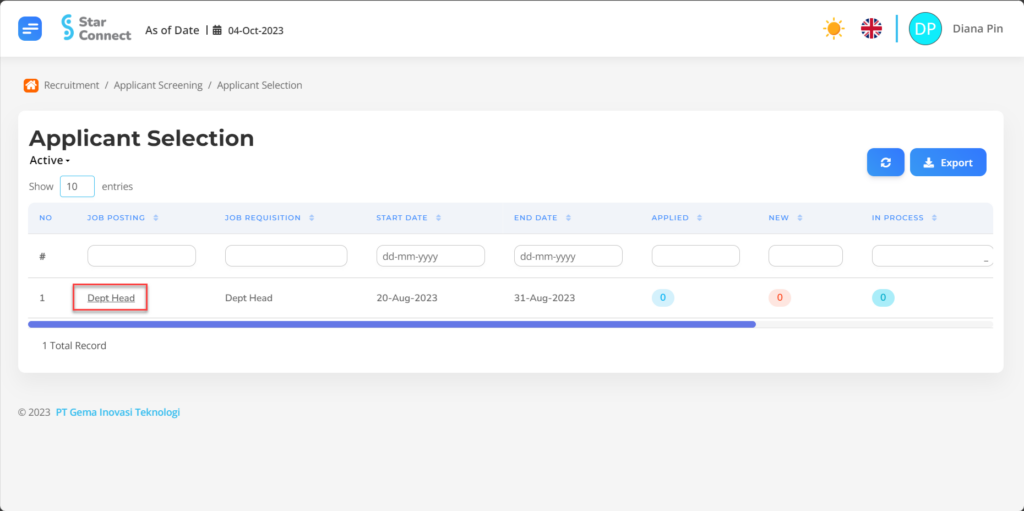
Task: Click the 04-Oct-2023 date value
Action: pos(255,30)
